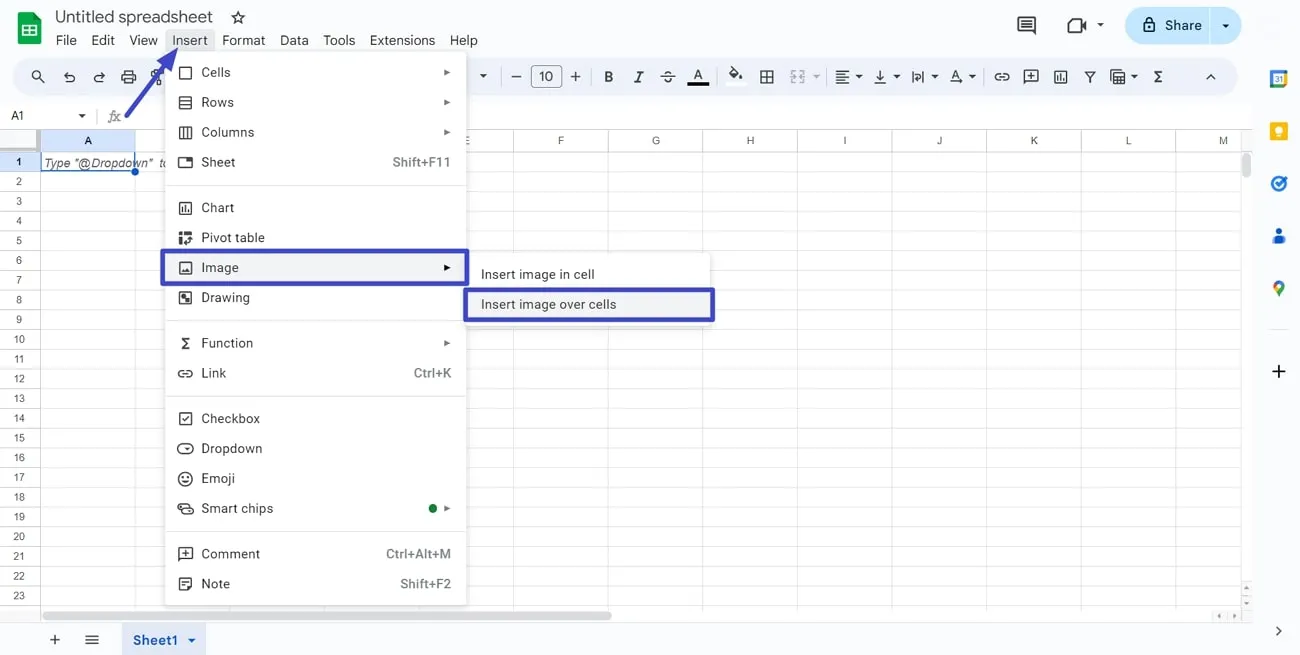Open the dropdown arrow beside Share
The width and height of the screenshot is (1300, 655).
[x=1226, y=25]
